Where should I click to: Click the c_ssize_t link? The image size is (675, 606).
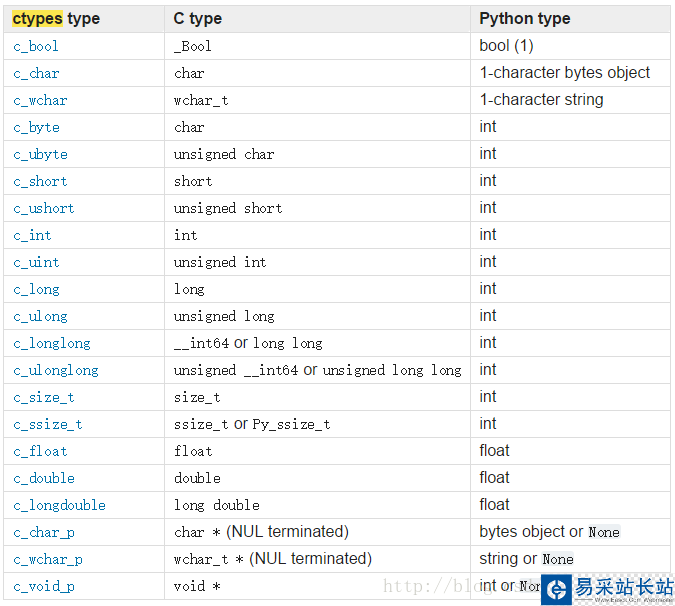48,424
